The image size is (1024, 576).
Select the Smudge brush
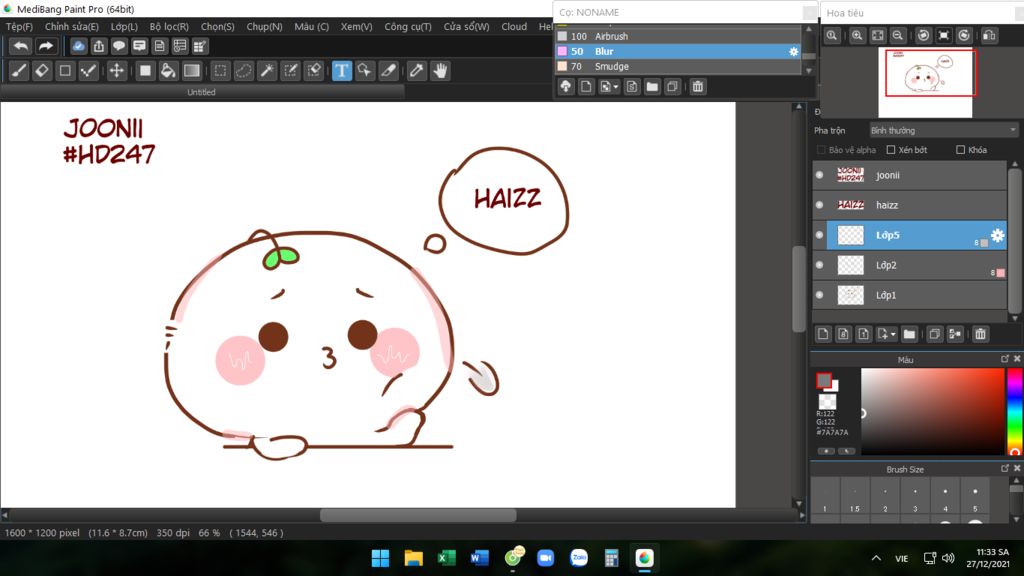tap(678, 66)
